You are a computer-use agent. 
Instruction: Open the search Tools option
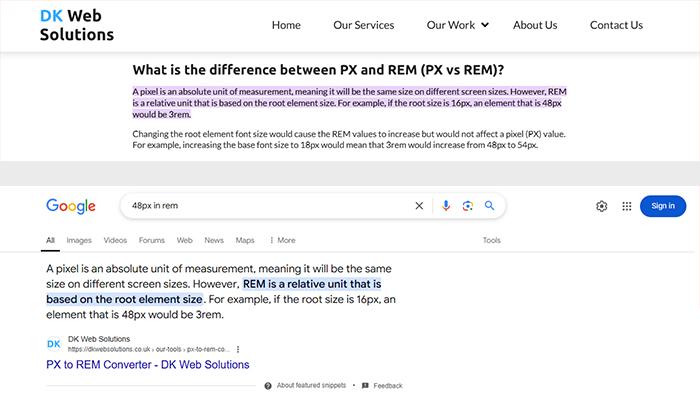[492, 240]
